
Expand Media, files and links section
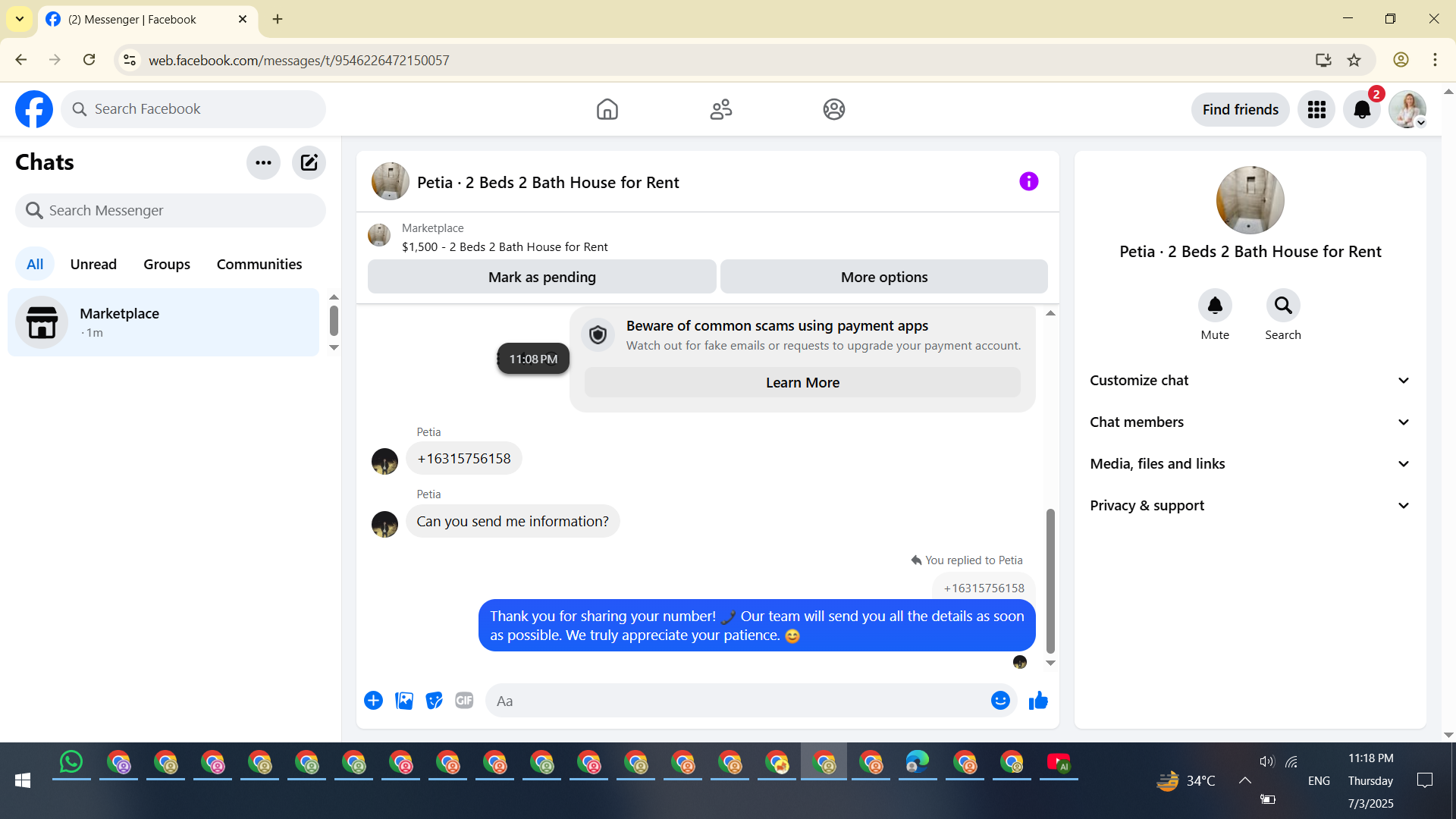pyautogui.click(x=1250, y=464)
